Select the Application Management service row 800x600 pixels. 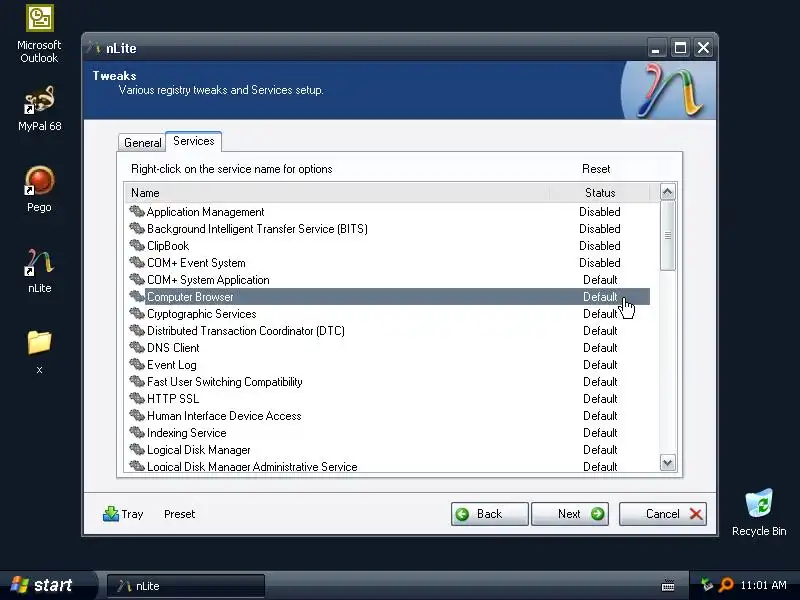389,211
